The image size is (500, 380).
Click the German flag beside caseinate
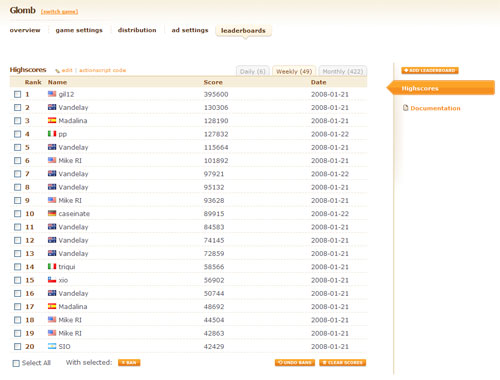click(x=52, y=213)
